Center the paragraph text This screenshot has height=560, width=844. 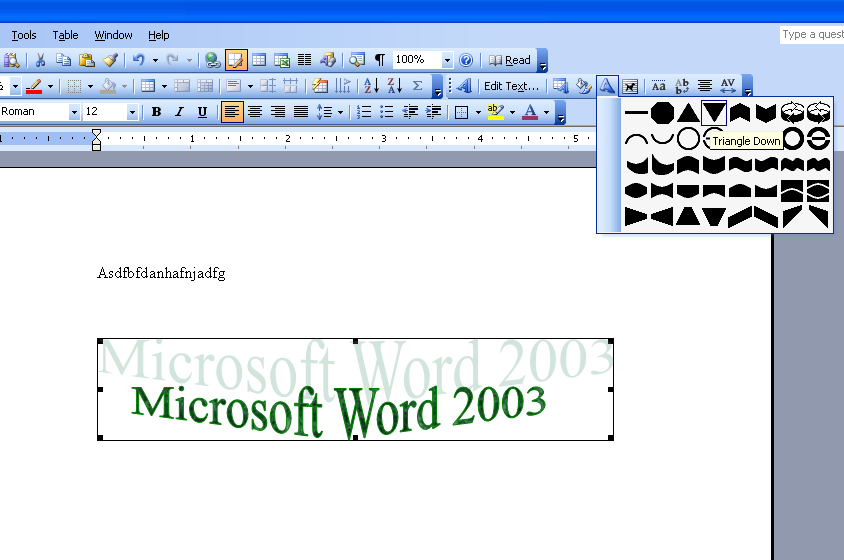pyautogui.click(x=255, y=112)
